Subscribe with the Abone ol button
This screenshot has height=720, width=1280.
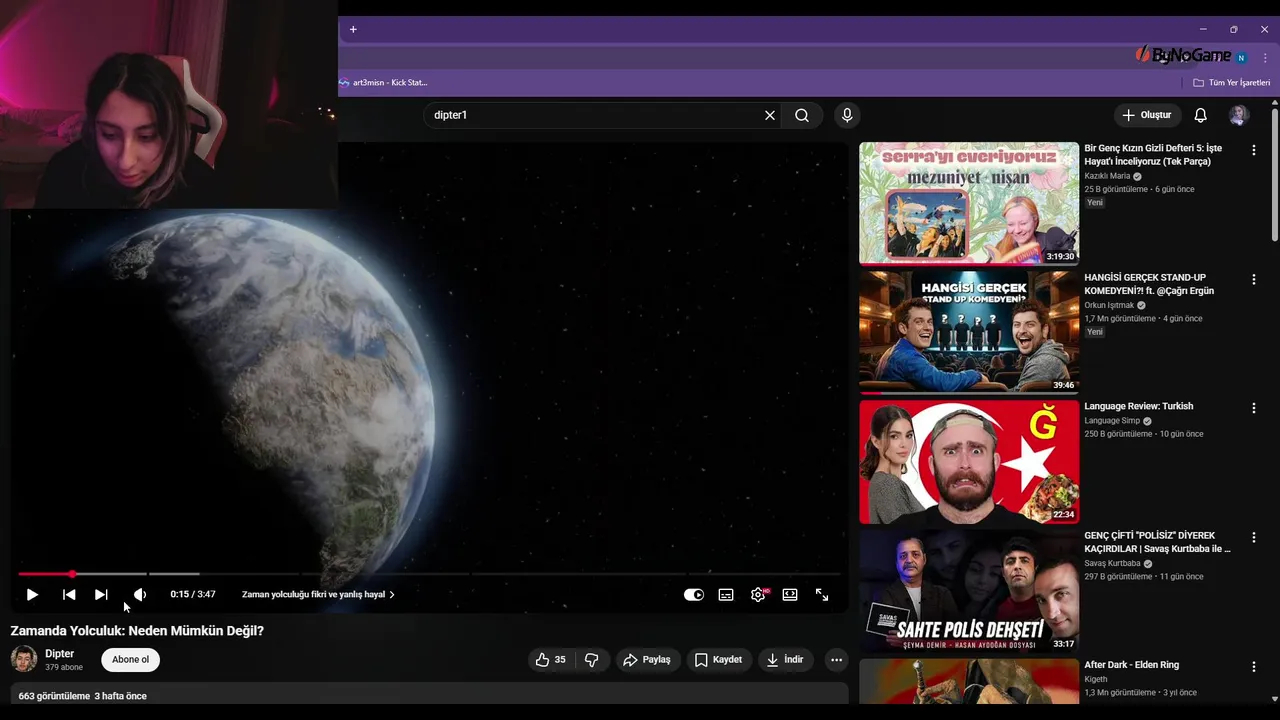click(130, 660)
